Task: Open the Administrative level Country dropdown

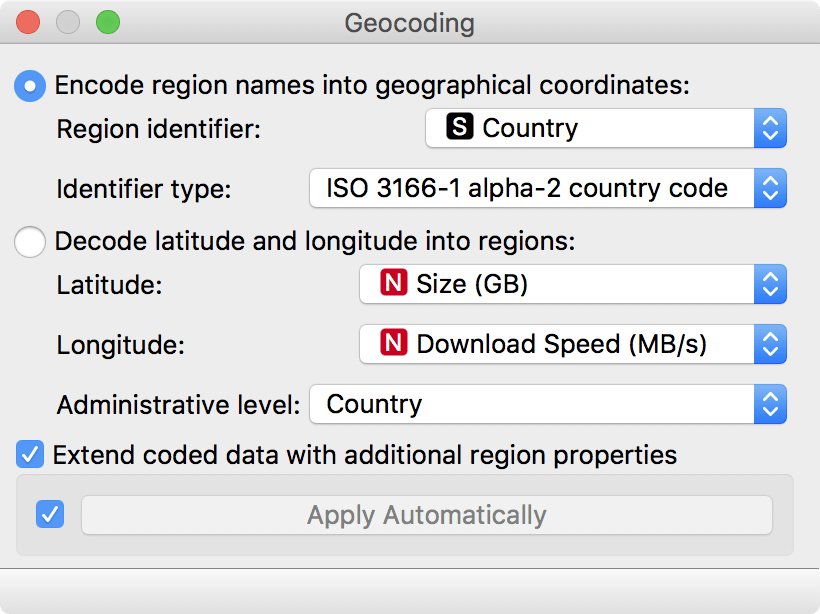Action: [548, 404]
